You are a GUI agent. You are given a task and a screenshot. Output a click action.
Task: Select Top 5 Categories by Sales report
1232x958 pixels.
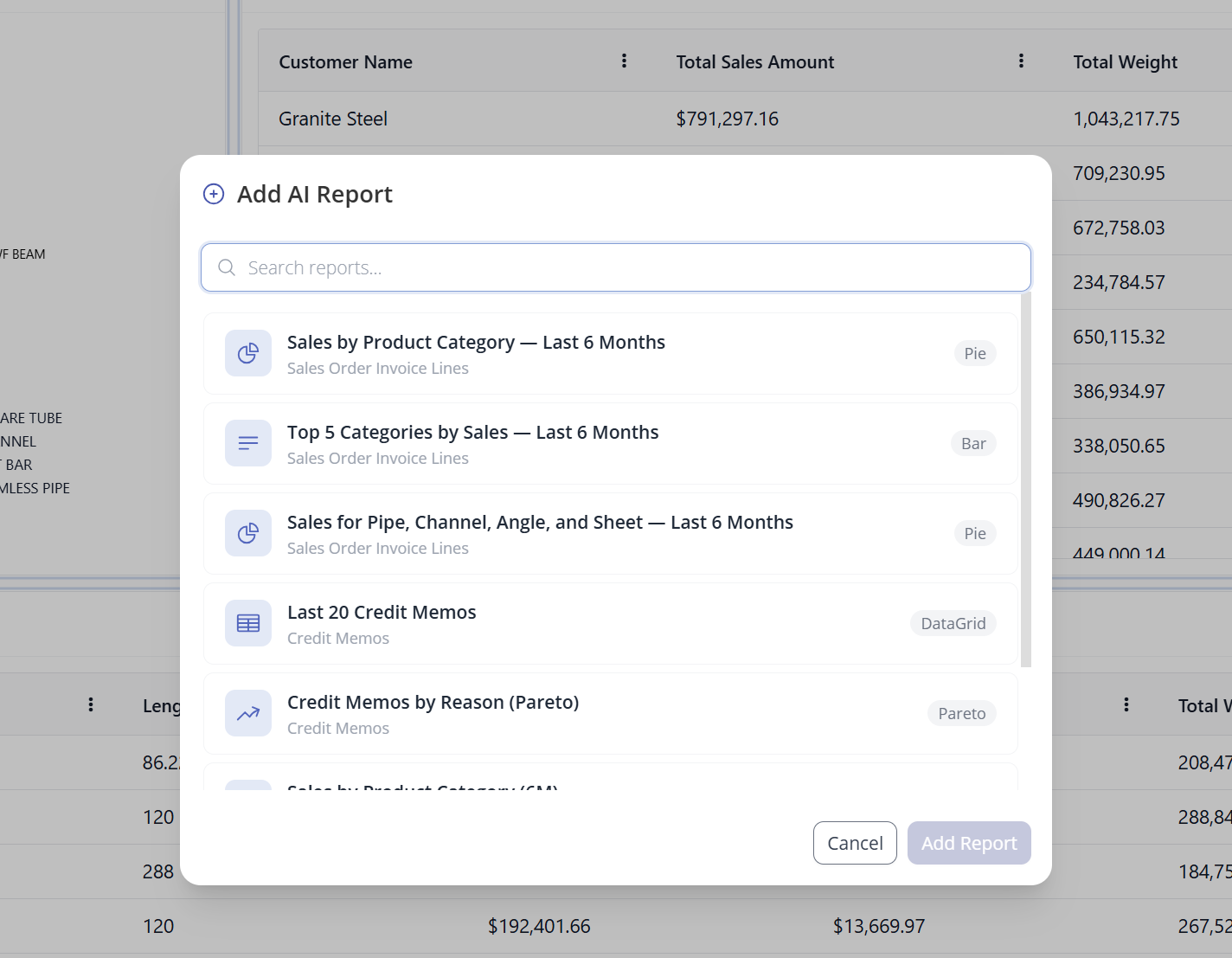point(611,443)
